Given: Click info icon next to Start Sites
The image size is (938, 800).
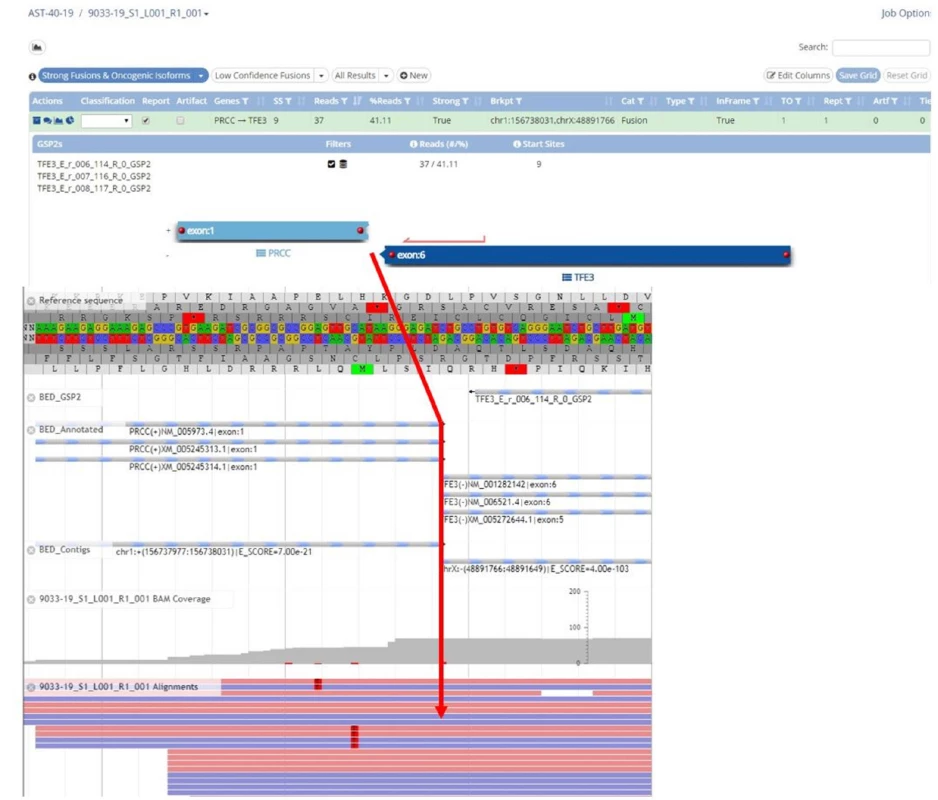Looking at the screenshot, I should [517, 144].
